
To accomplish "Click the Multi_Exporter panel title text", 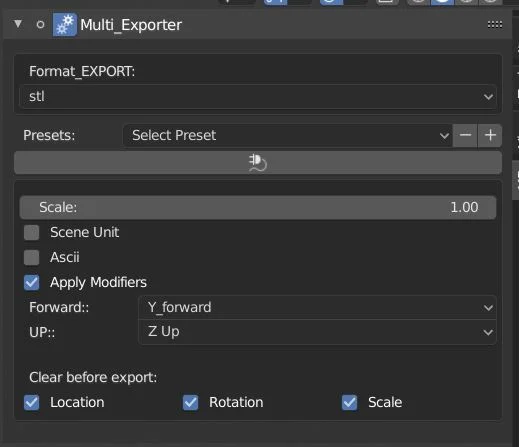I will [x=131, y=25].
